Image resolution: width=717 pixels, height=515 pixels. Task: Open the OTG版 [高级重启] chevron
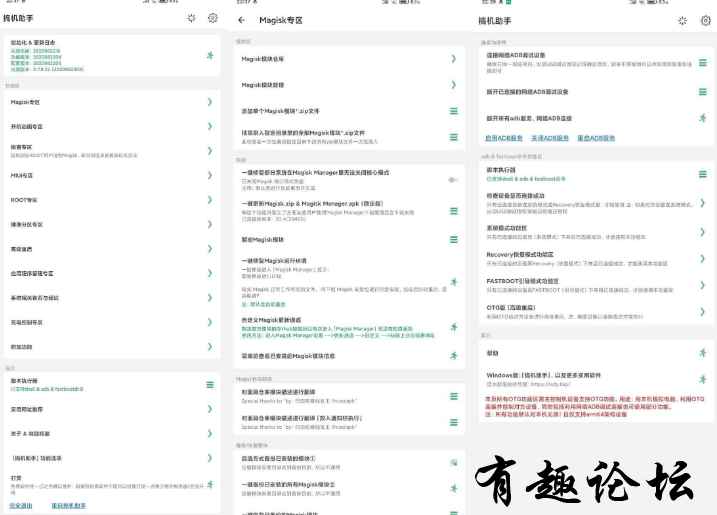coord(703,311)
